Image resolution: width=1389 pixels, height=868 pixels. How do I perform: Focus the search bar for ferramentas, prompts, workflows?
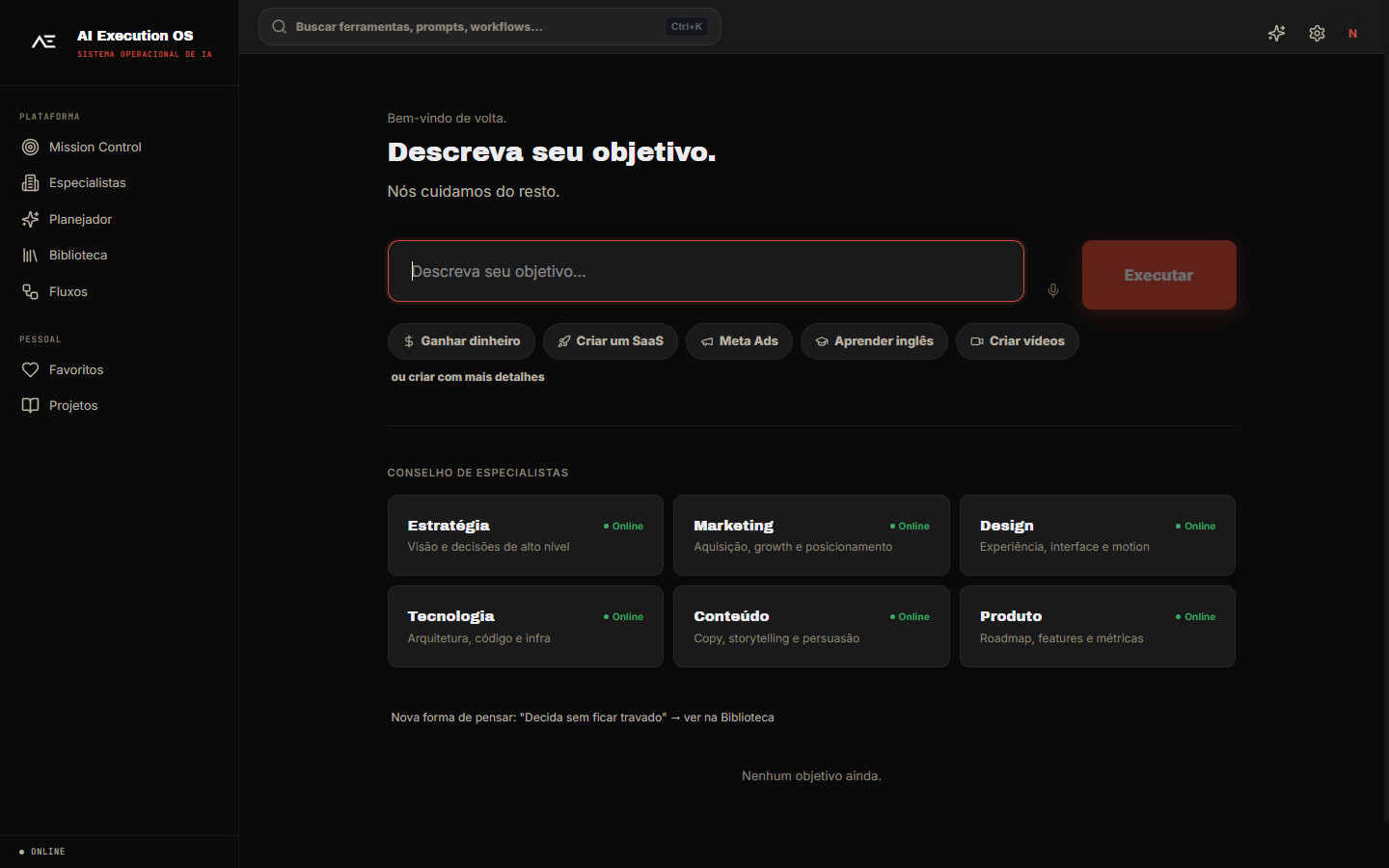coord(490,27)
